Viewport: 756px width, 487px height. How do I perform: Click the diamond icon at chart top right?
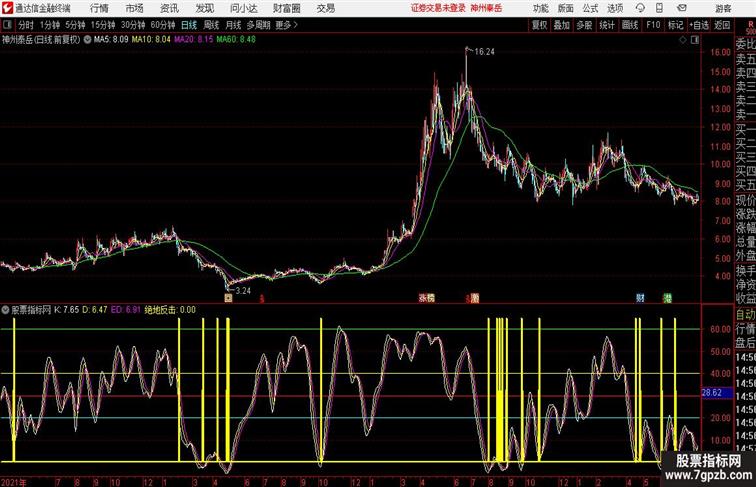(683, 40)
